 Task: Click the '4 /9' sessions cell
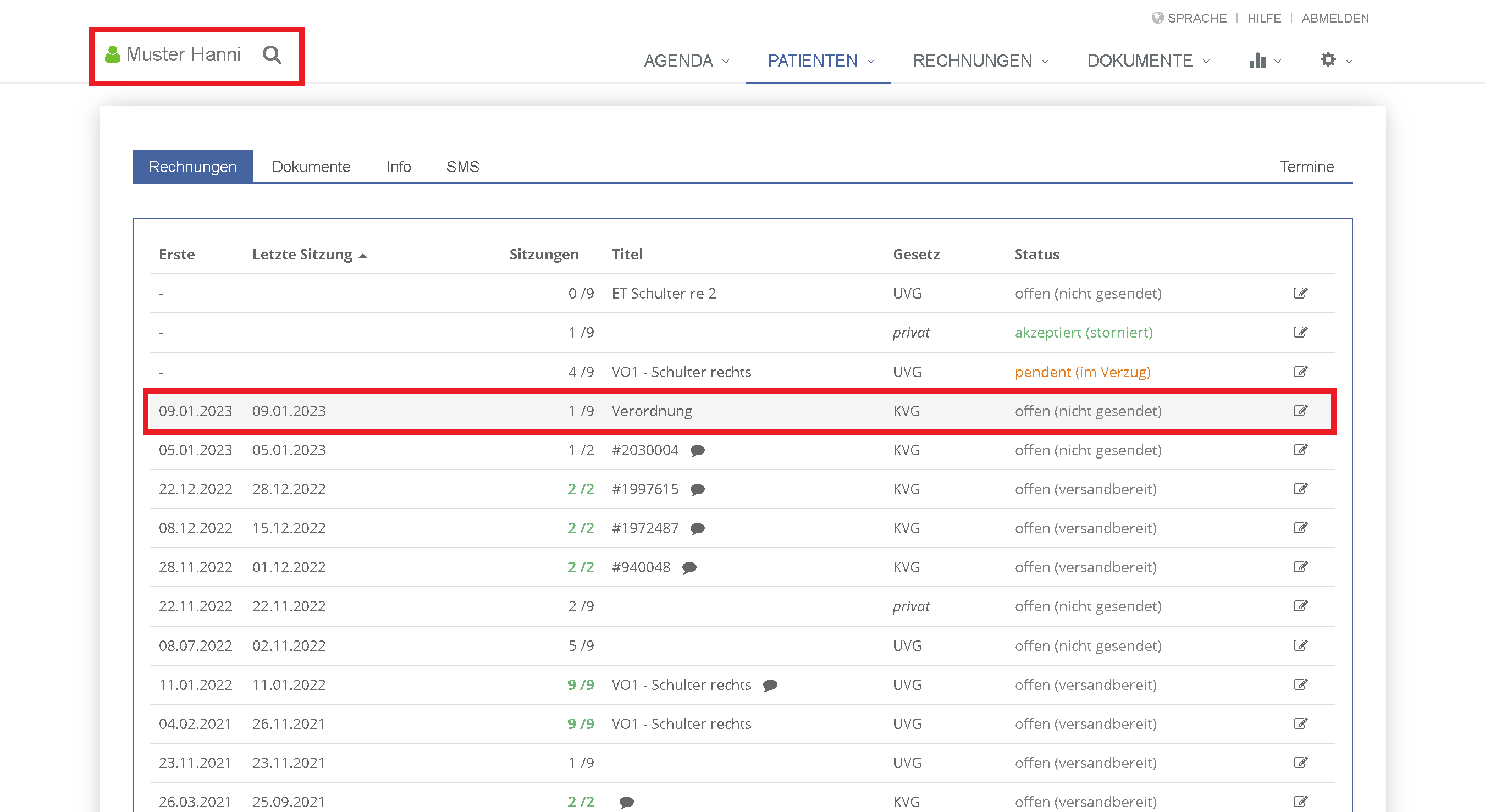pos(581,372)
